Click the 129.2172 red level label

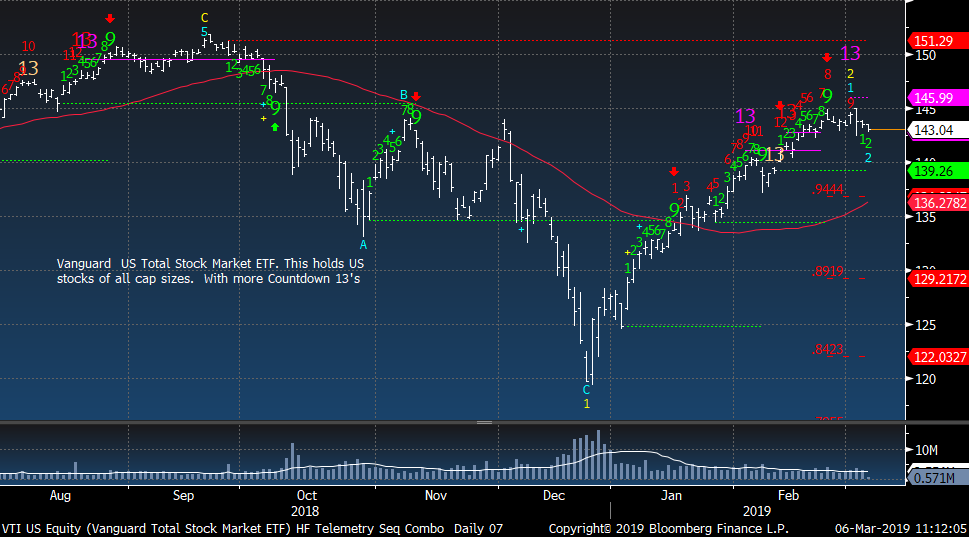click(937, 279)
